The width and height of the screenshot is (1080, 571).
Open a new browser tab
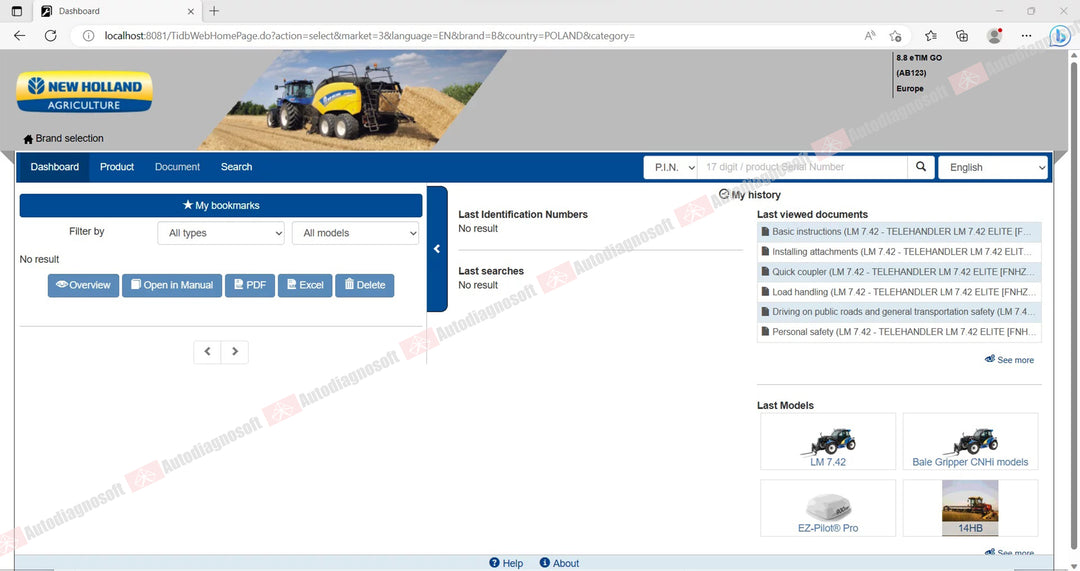point(214,11)
